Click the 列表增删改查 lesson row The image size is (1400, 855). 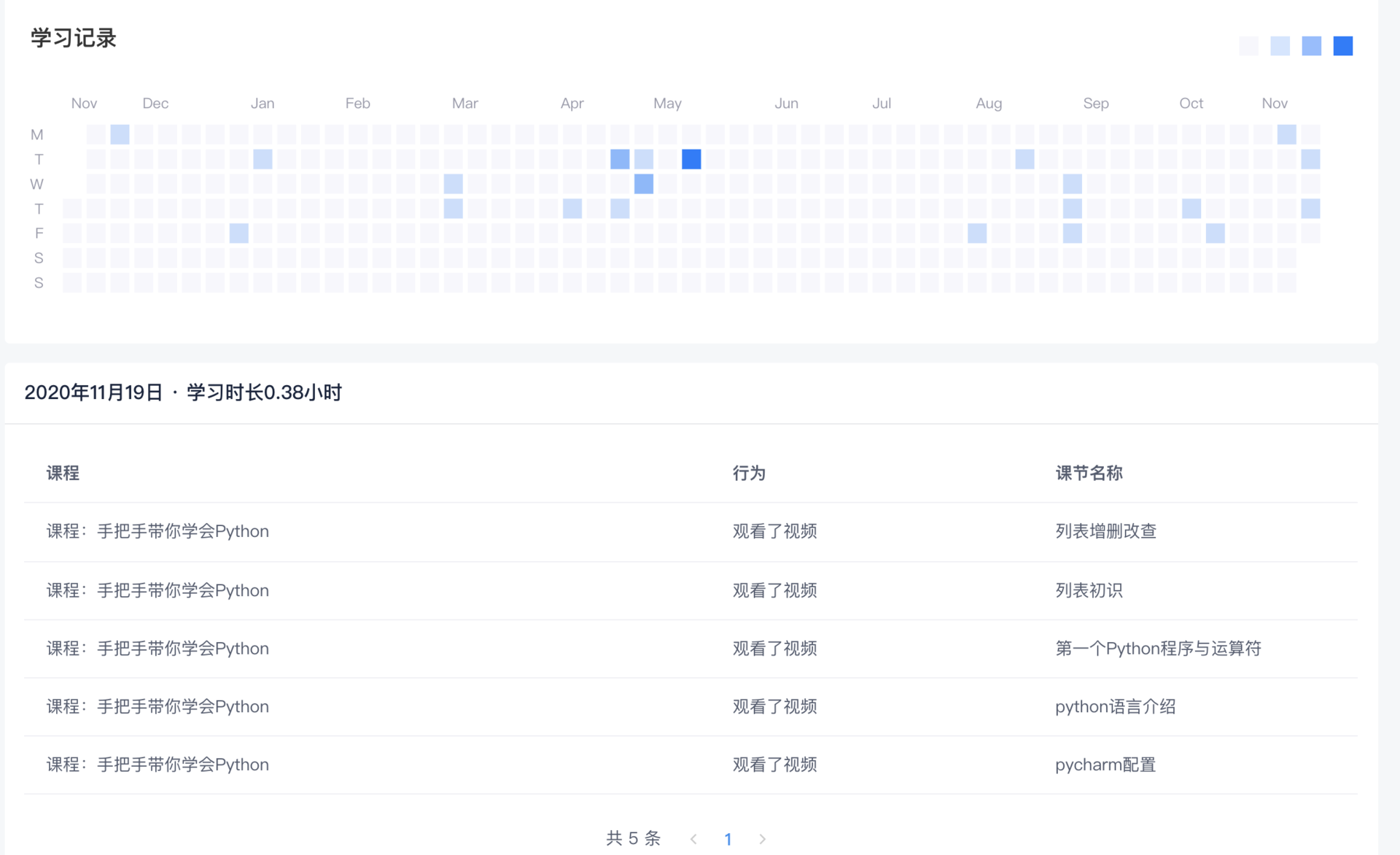click(1105, 531)
